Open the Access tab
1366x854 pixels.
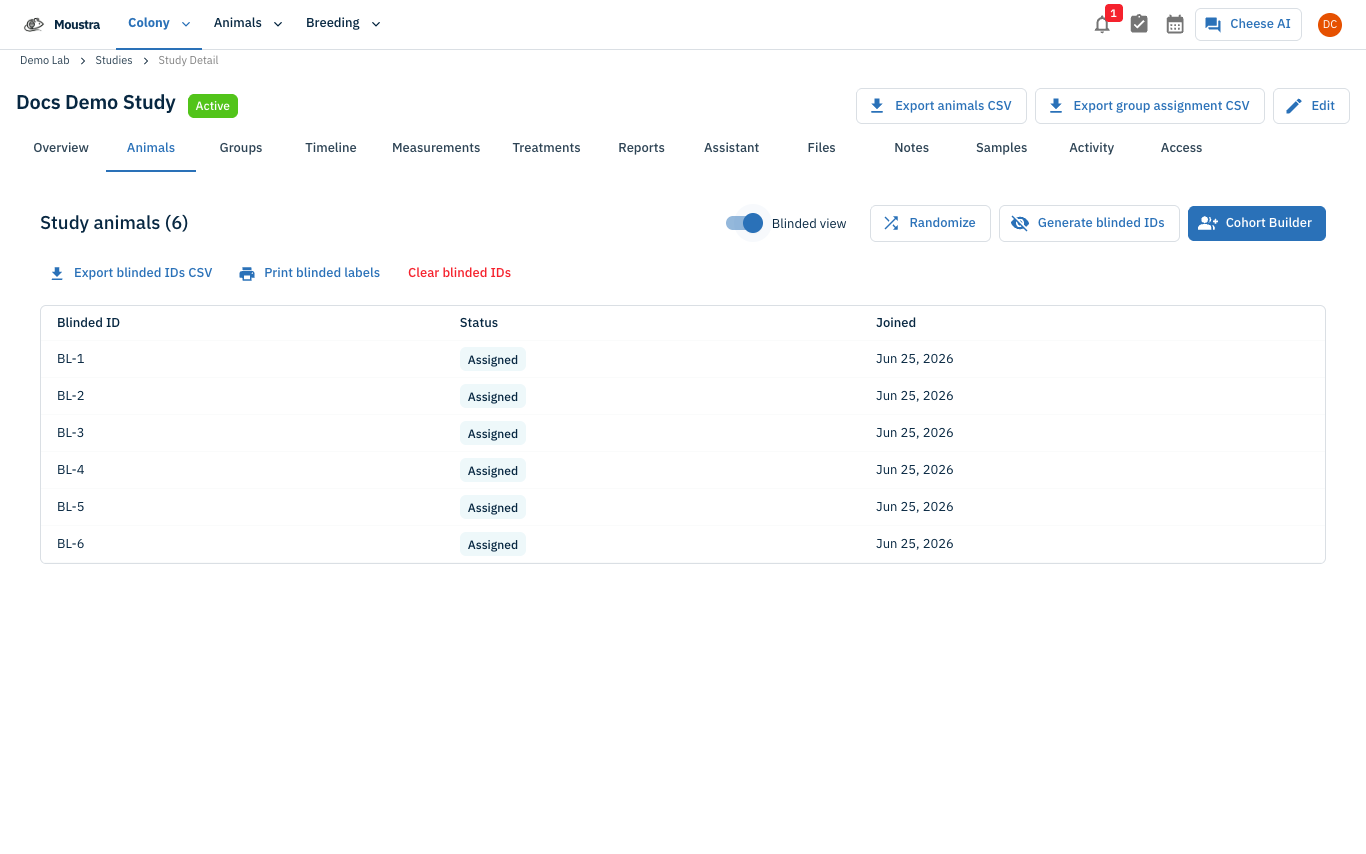click(x=1181, y=148)
